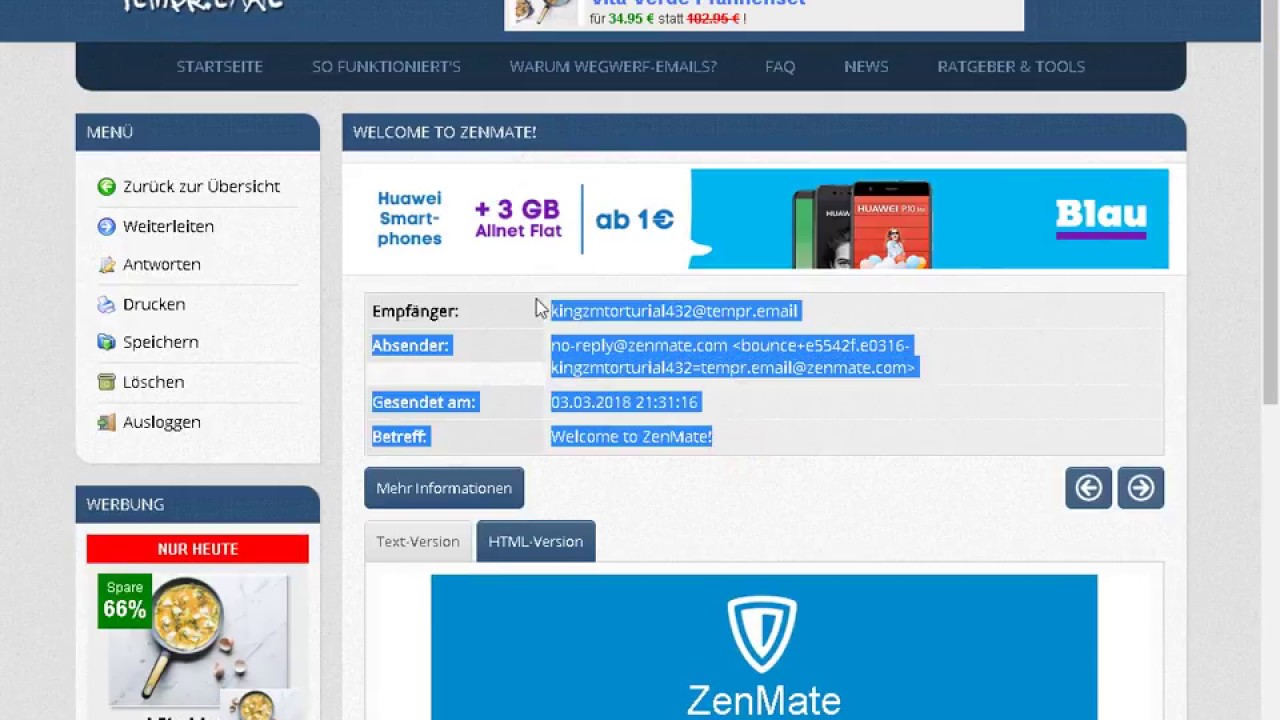This screenshot has height=720, width=1280.
Task: Click the Betreff label
Action: [400, 436]
